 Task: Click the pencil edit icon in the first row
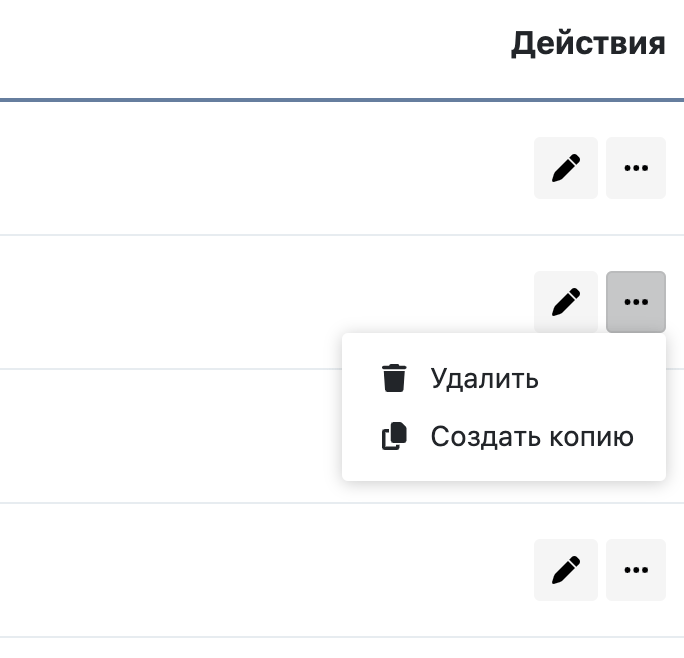point(566,168)
